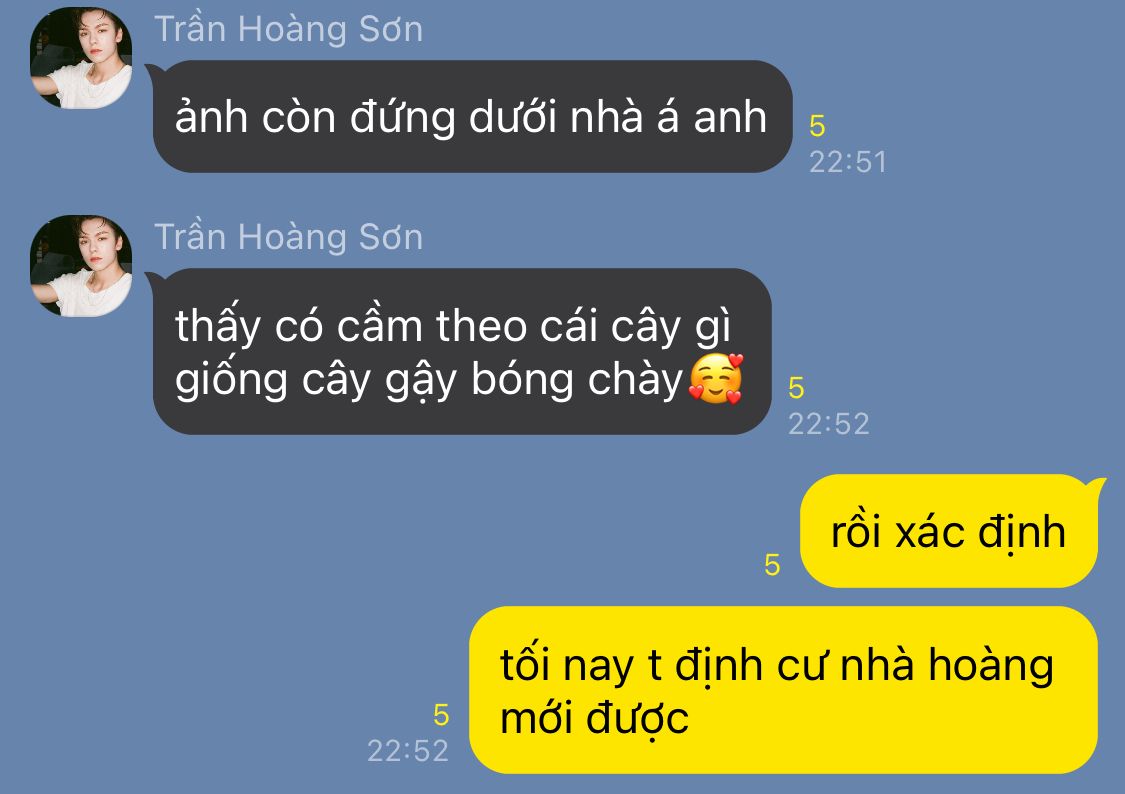
Task: Open read count 5 beside the first message
Action: tap(817, 126)
